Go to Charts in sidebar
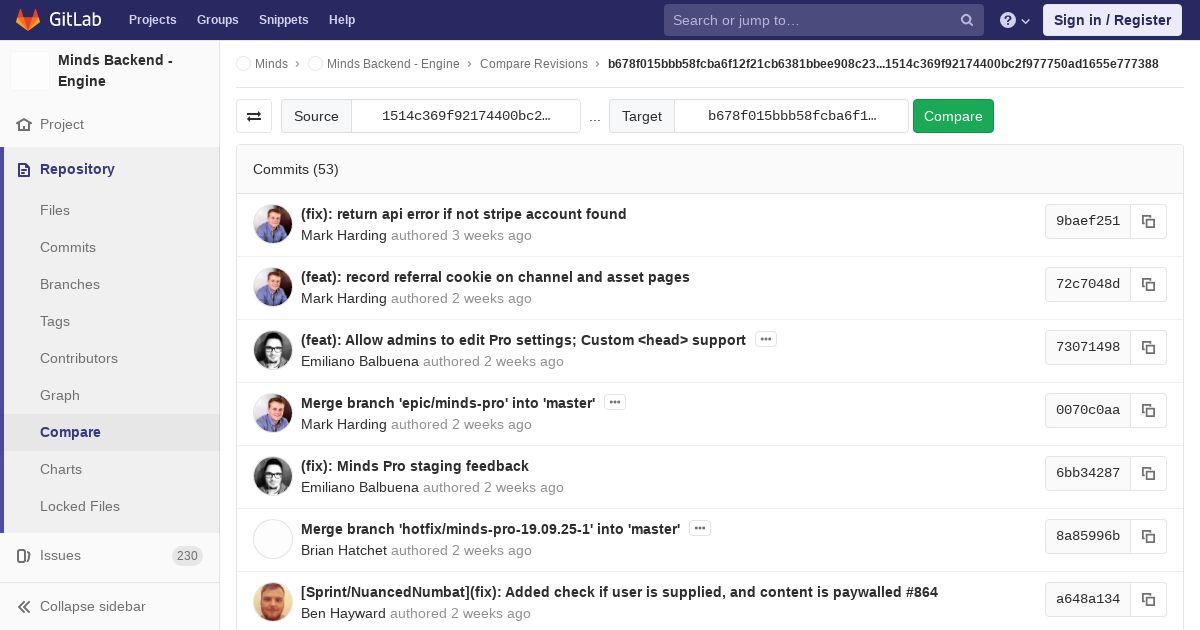1200x630 pixels. point(61,470)
